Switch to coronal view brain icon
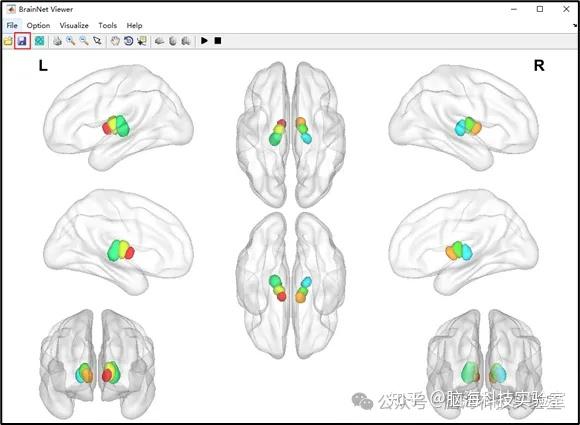This screenshot has width=580, height=425. click(186, 41)
